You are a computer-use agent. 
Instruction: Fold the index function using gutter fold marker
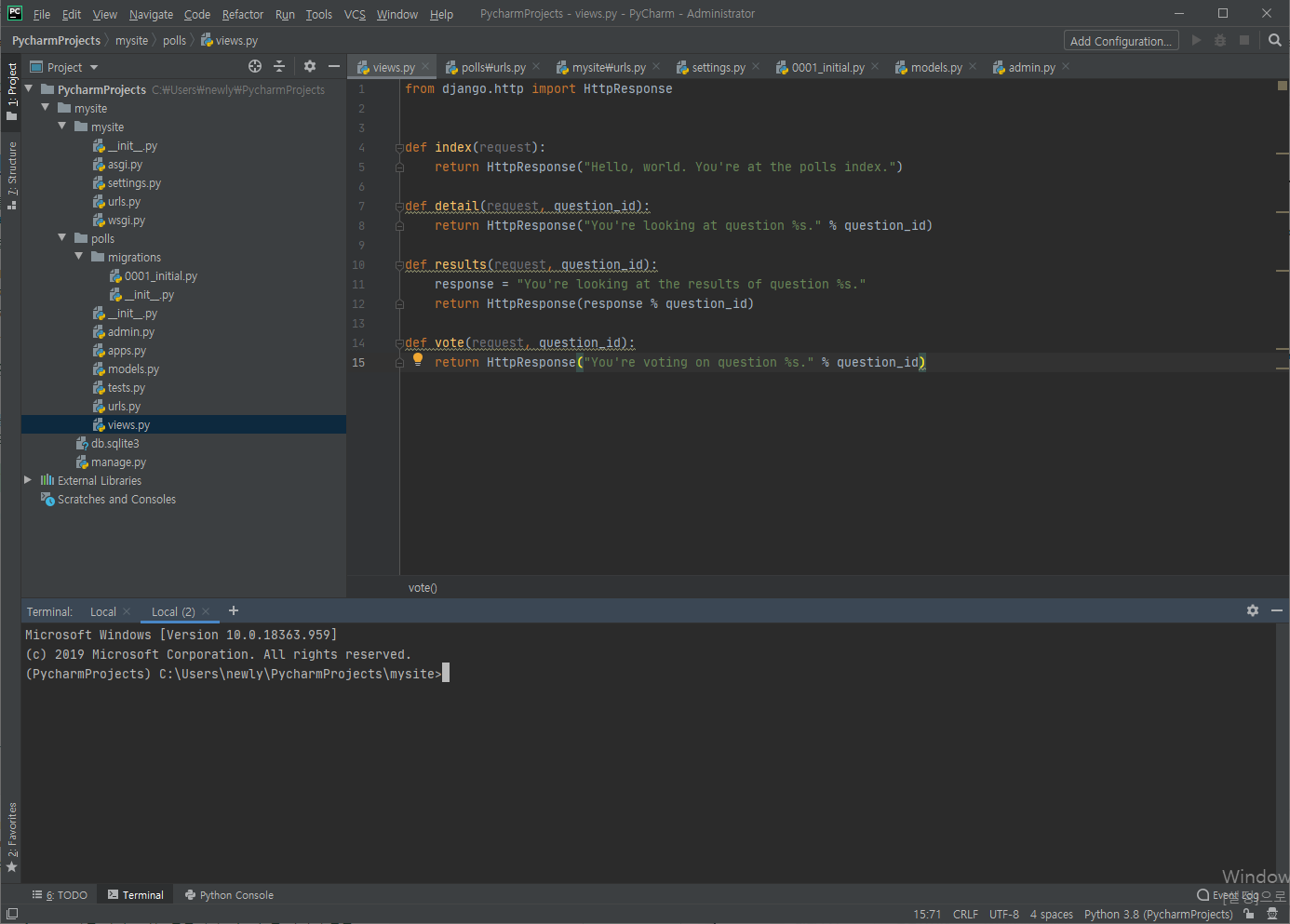click(399, 148)
